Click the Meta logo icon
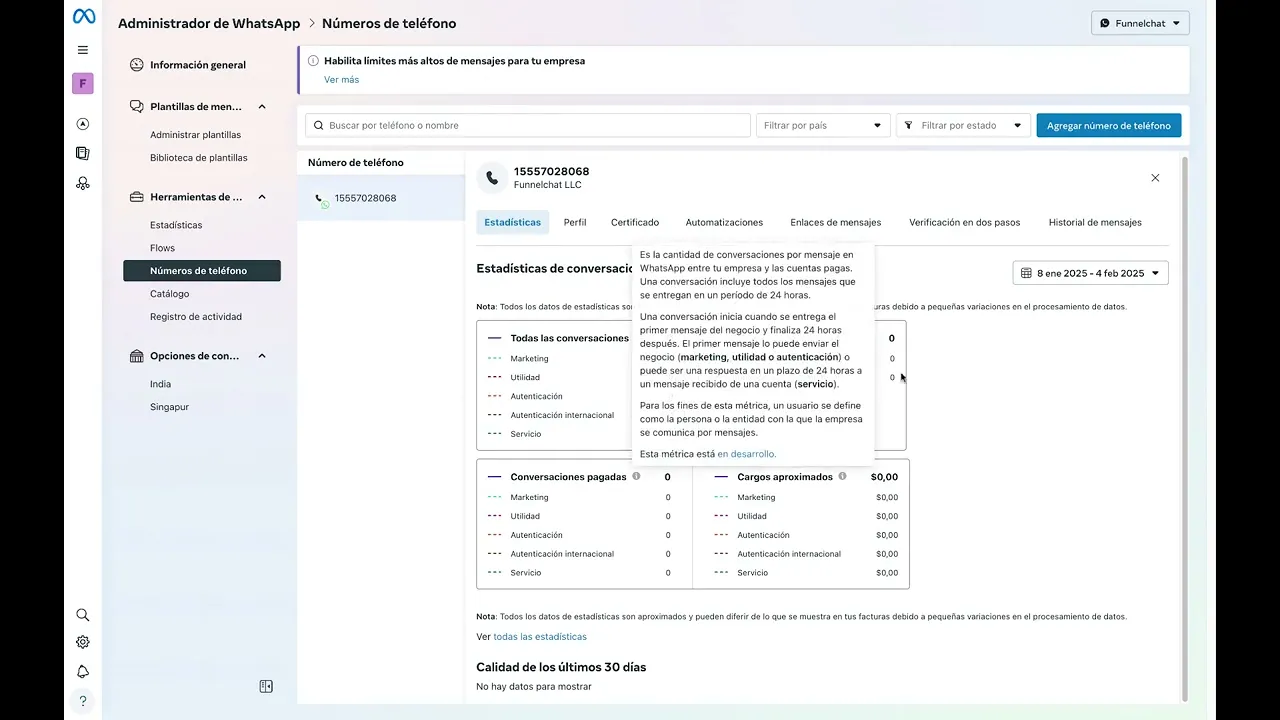The image size is (1280, 720). click(83, 17)
